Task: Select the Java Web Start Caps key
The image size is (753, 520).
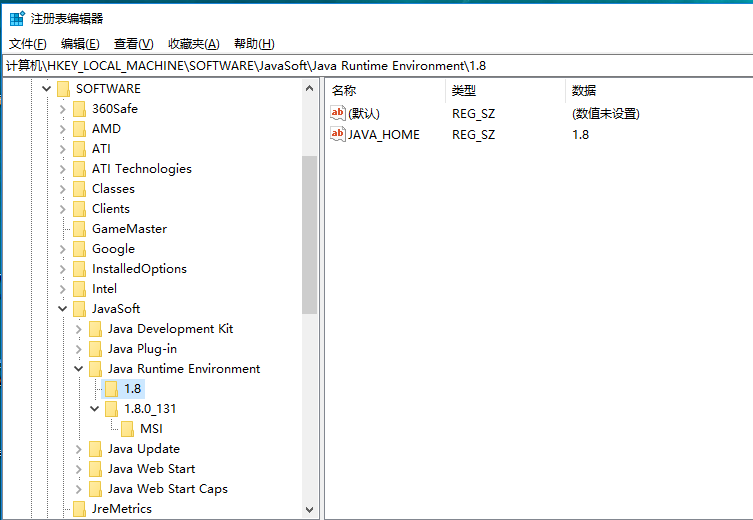Action: [167, 489]
